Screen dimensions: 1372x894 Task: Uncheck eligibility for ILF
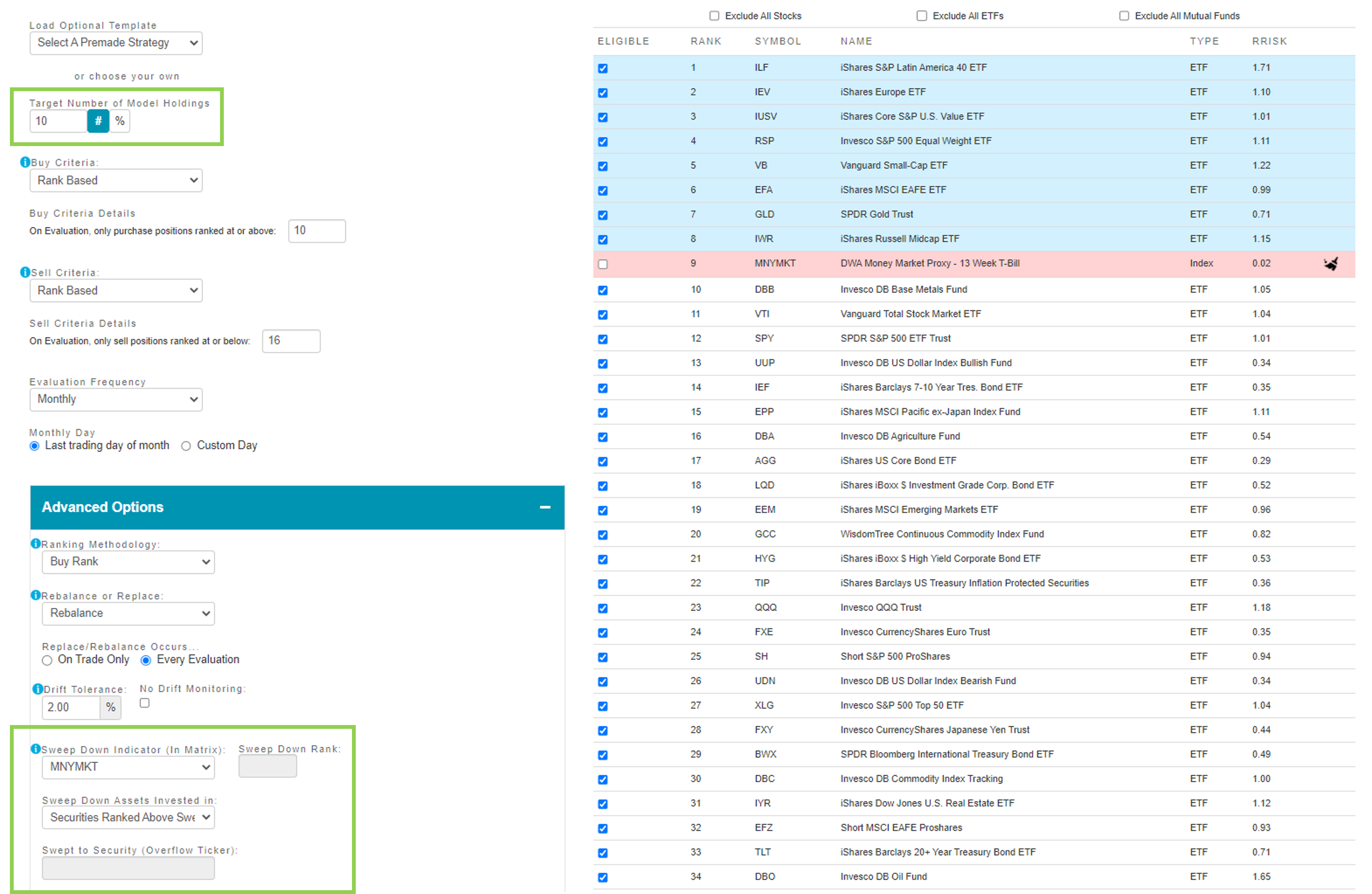click(603, 68)
